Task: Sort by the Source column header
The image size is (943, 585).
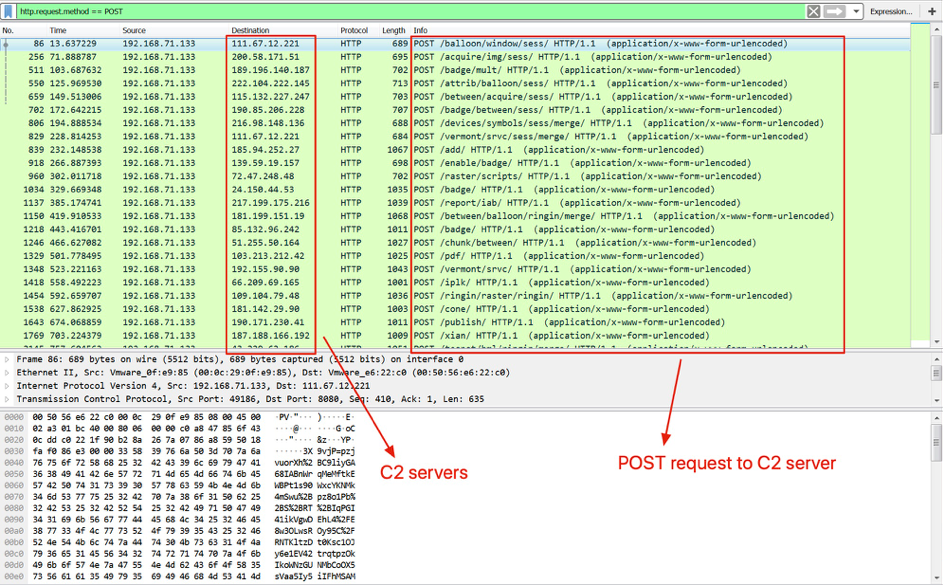Action: click(x=134, y=30)
